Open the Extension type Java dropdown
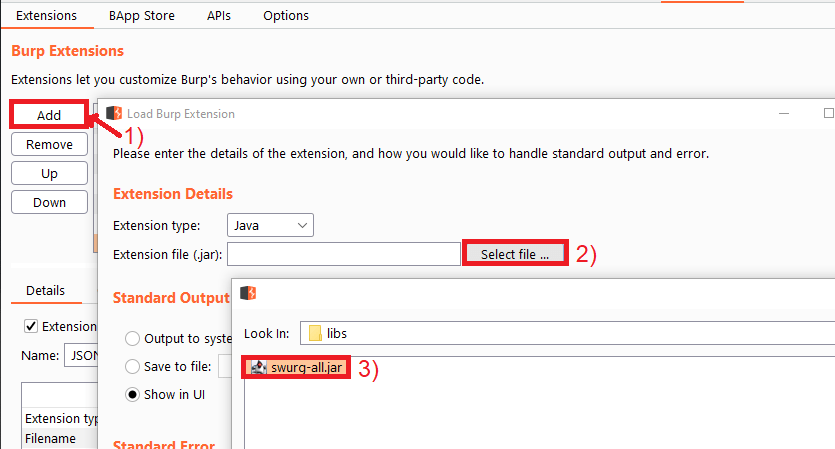This screenshot has width=835, height=449. pyautogui.click(x=271, y=226)
